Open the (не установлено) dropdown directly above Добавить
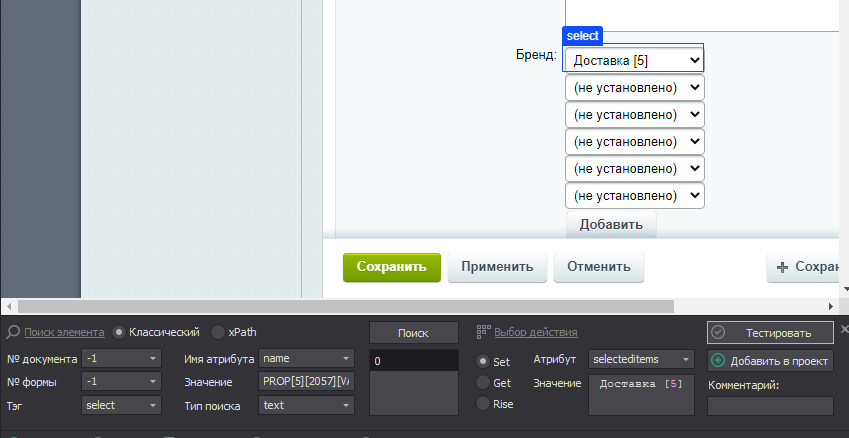The image size is (849, 438). (x=635, y=195)
